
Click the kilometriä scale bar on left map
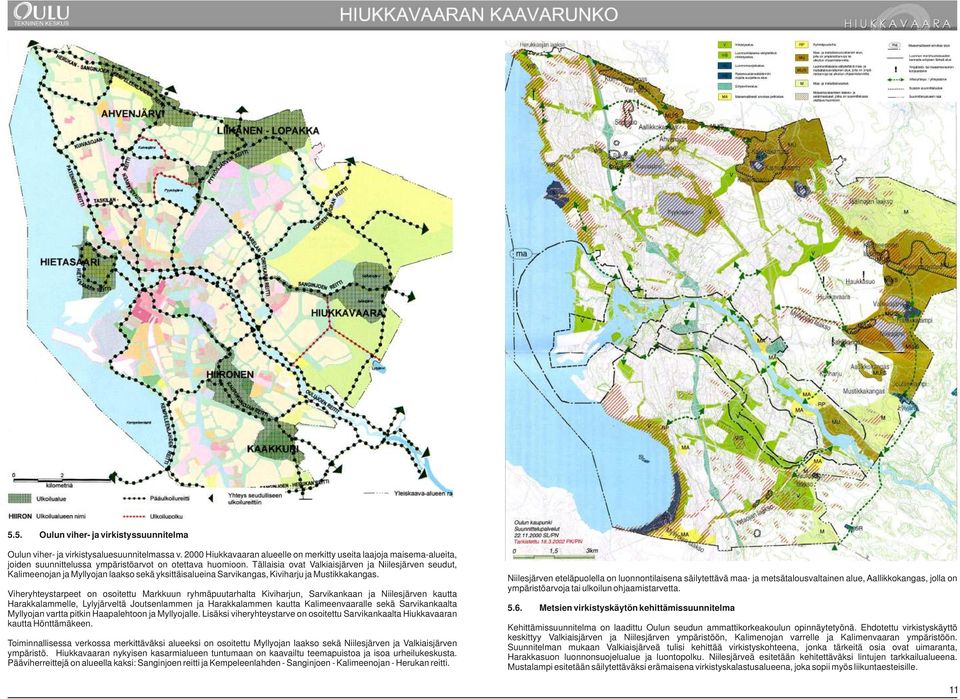62,480
